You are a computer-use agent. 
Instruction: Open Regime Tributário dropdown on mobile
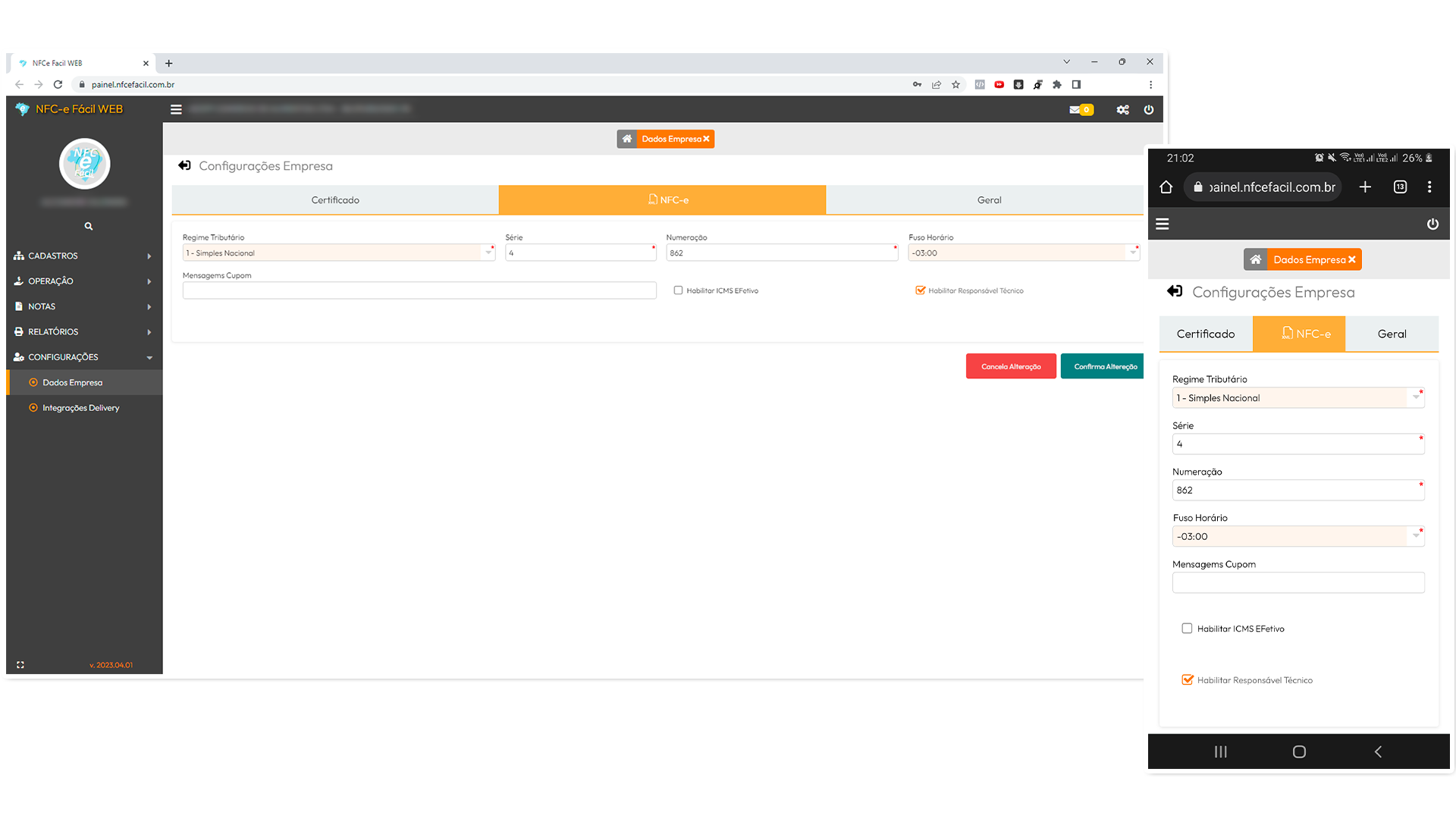click(x=1298, y=398)
